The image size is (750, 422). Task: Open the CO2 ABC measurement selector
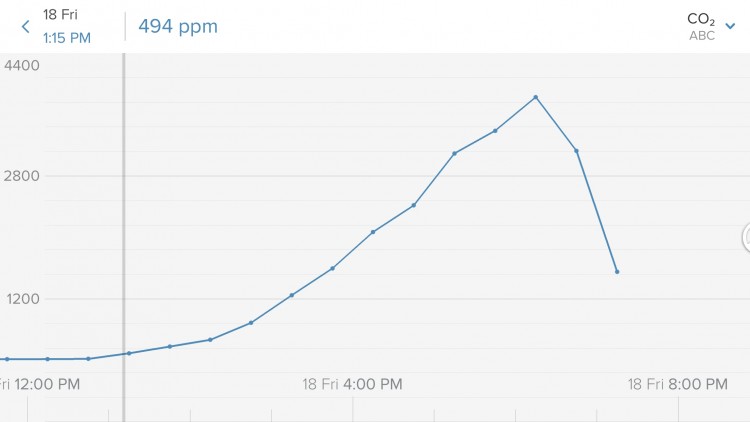tap(702, 27)
